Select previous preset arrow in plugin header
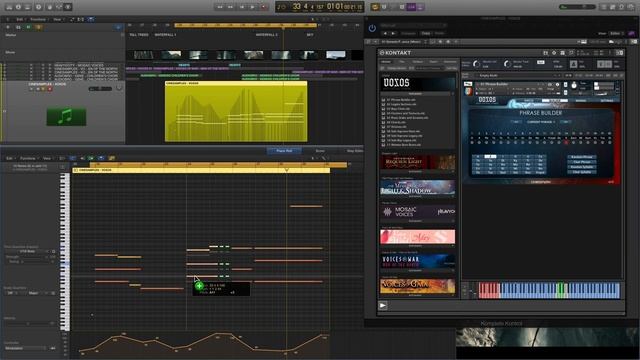Viewport: 640px width, 360px height. 385,33
